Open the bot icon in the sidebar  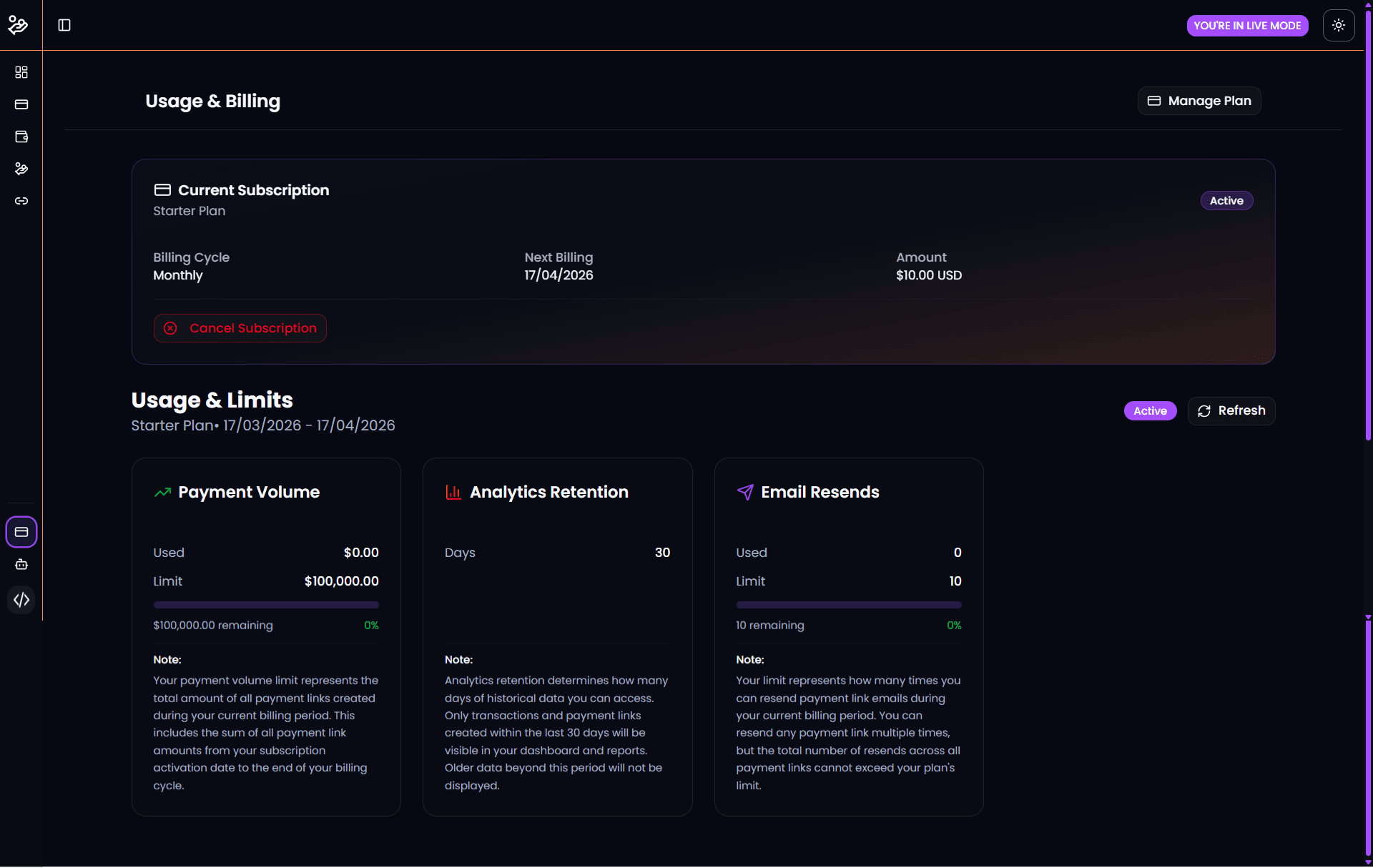21,565
